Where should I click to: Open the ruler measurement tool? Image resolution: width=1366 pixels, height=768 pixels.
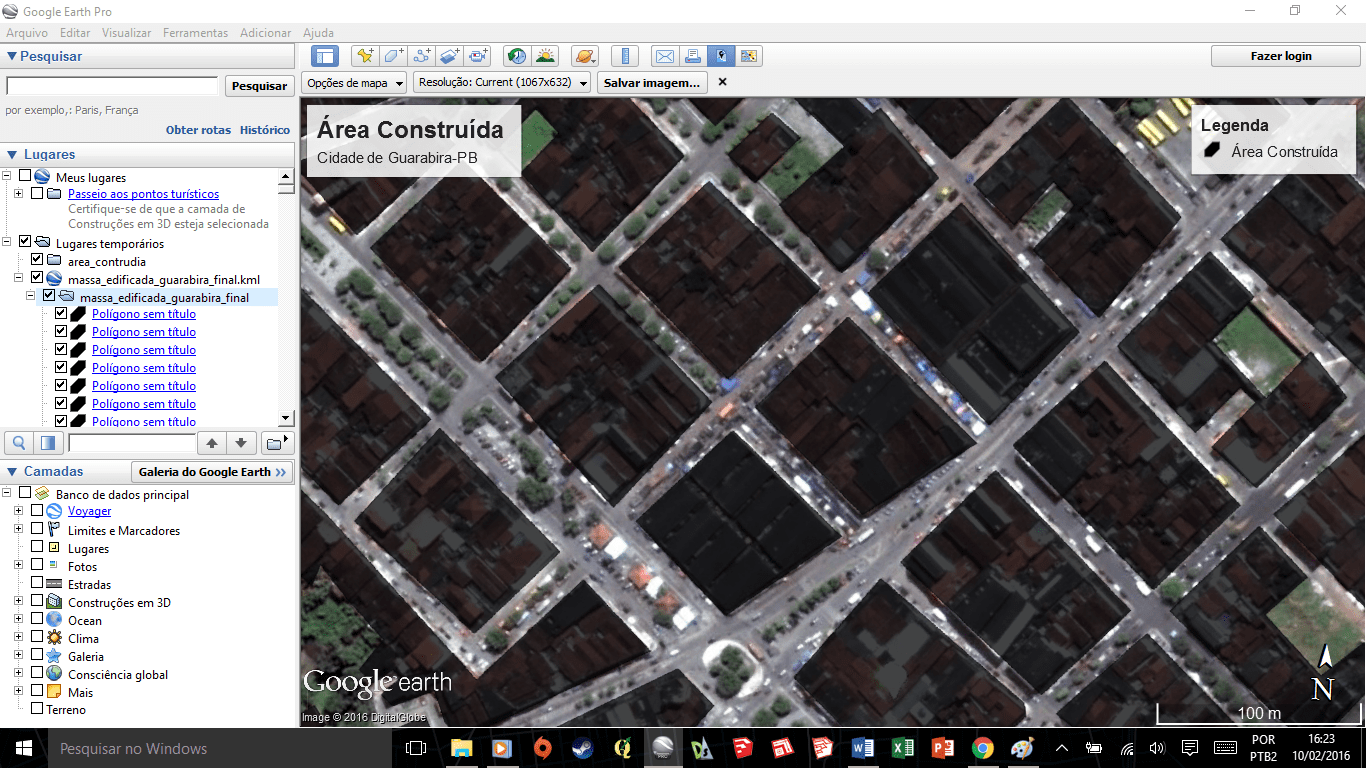click(624, 56)
